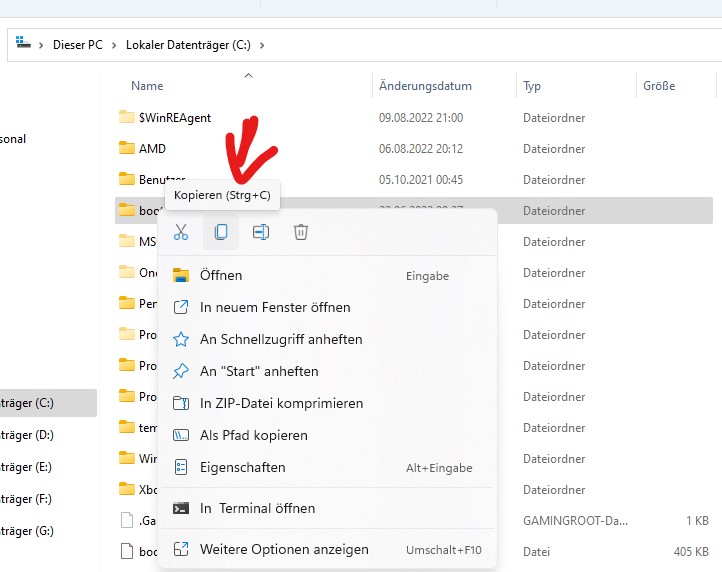Click the date 05.10.2021 00:45
The width and height of the screenshot is (722, 572).
click(421, 180)
